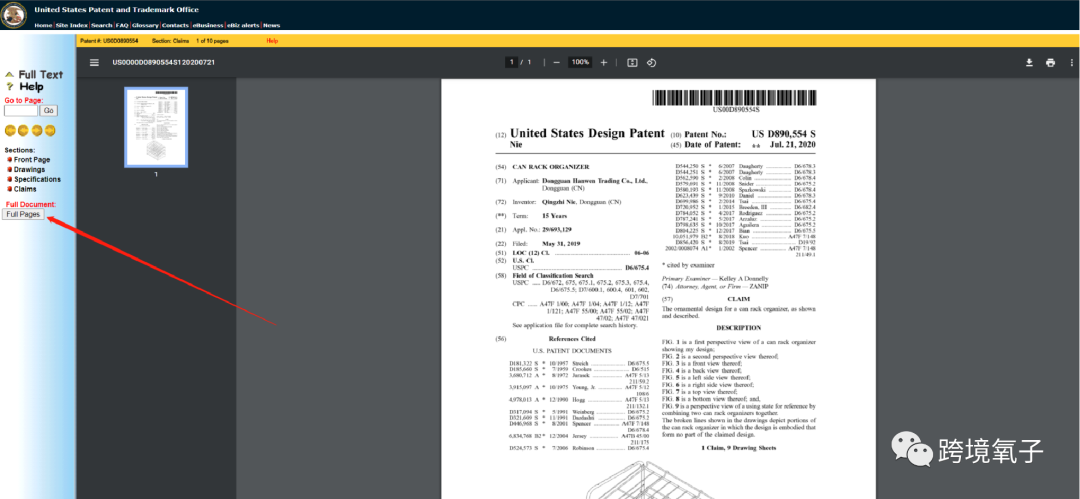Open the PDF viewer more actions menu

coord(1072,63)
